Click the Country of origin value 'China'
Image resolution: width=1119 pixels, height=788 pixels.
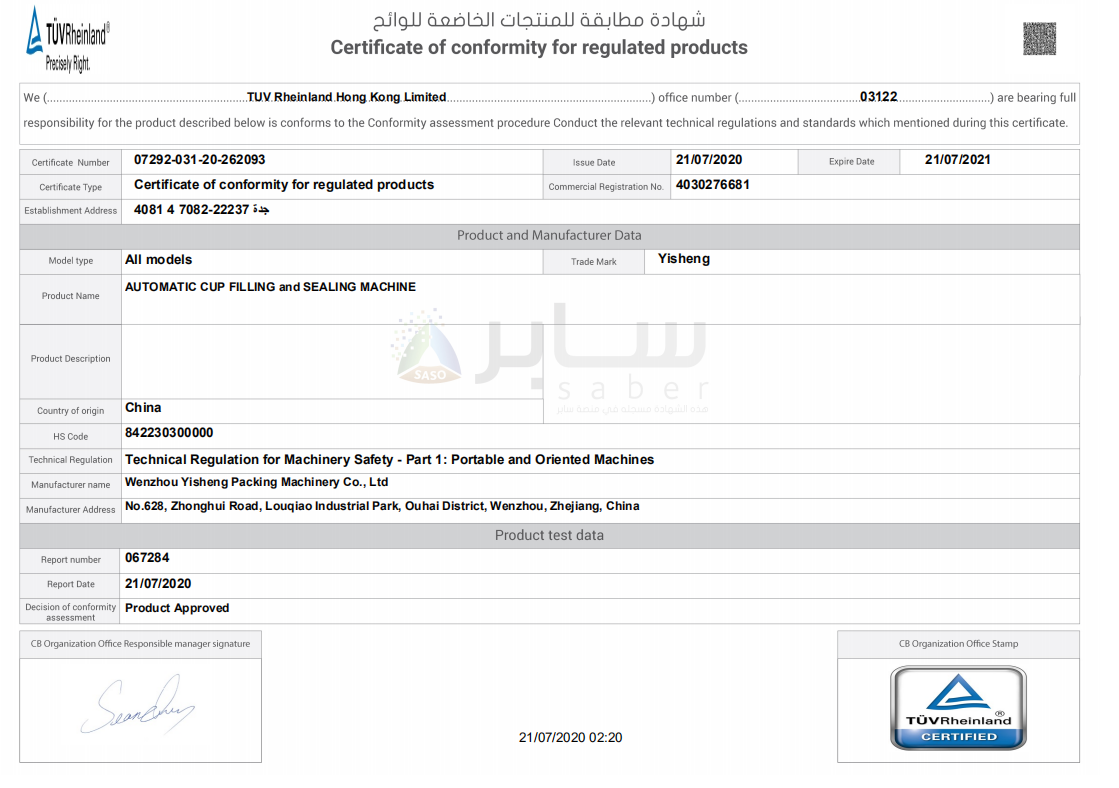click(143, 408)
